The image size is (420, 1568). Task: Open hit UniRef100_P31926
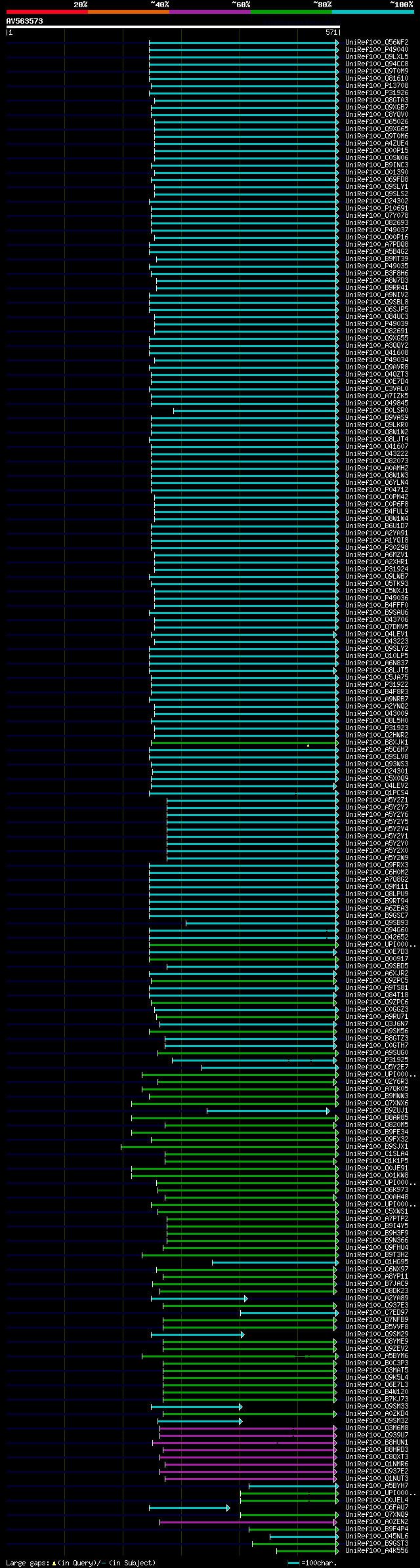[x=377, y=93]
